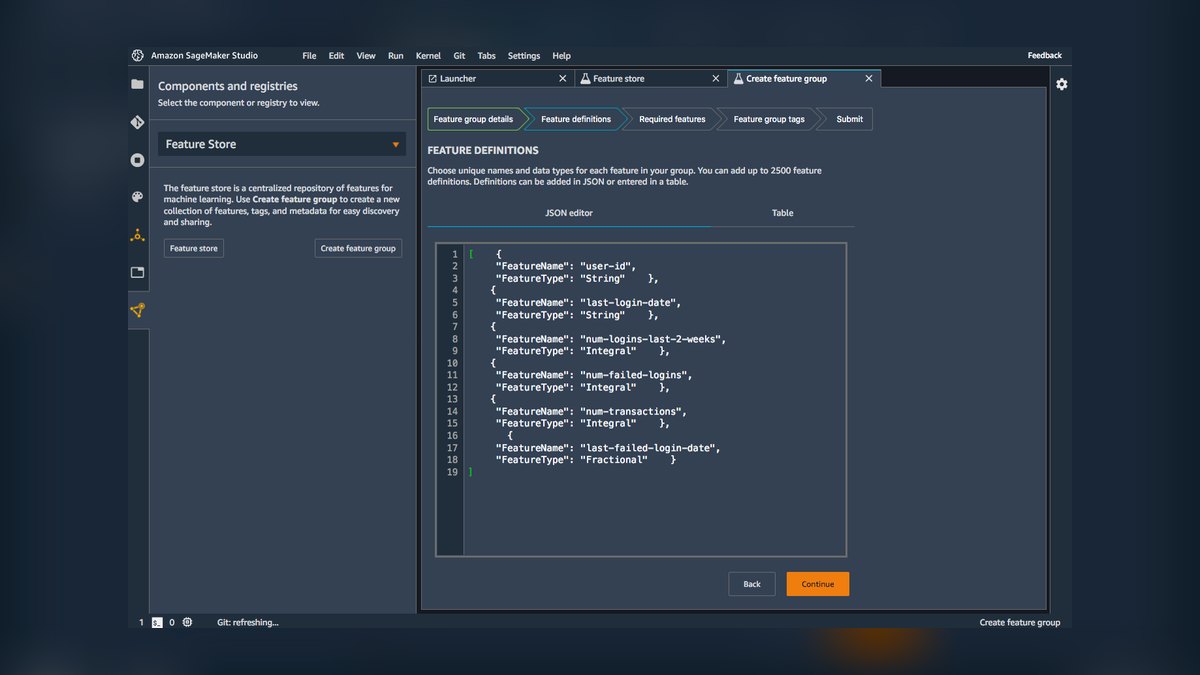This screenshot has width=1200, height=675.
Task: Open the Edit menu
Action: [337, 56]
